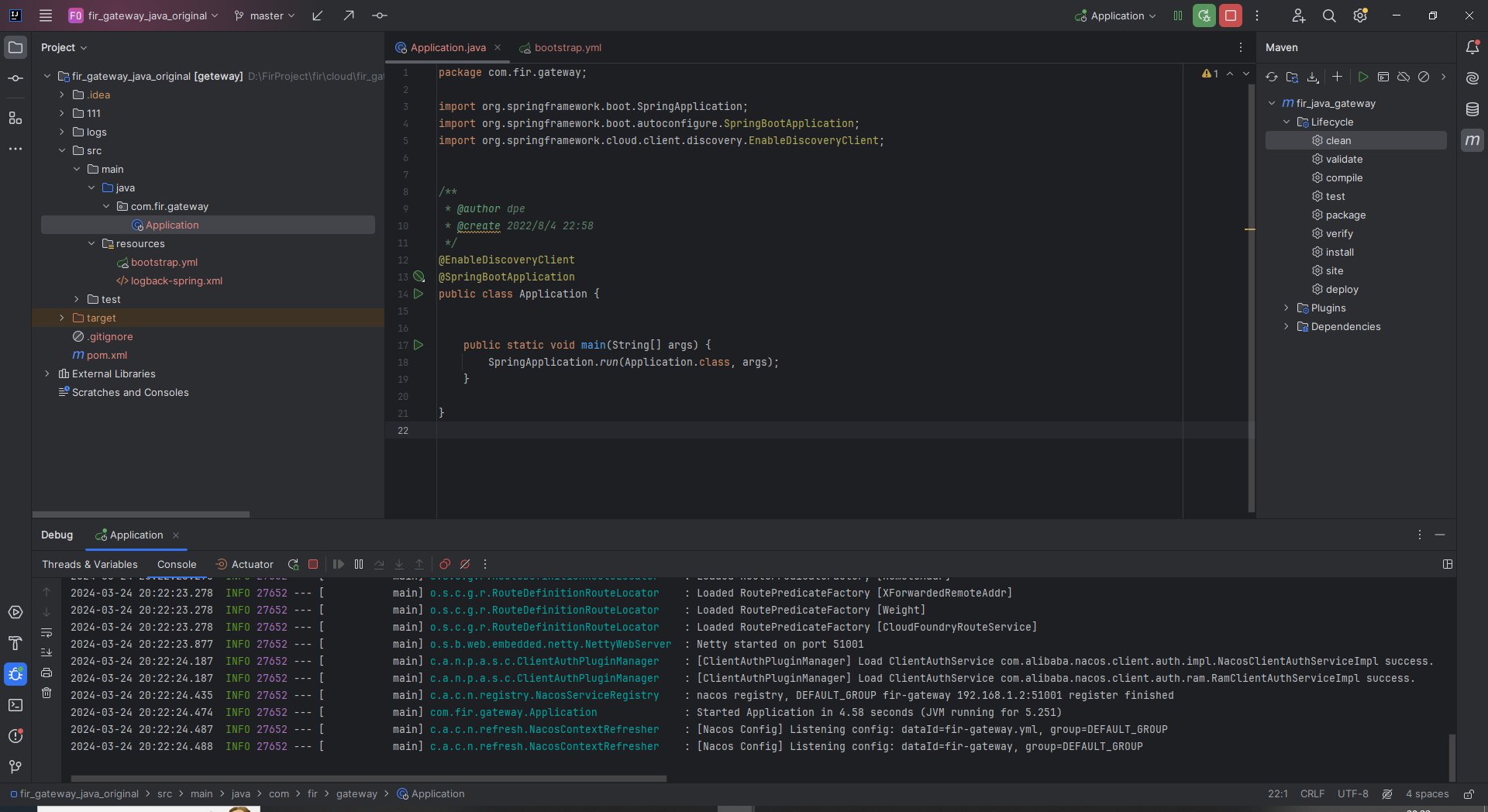Click the CRLF line separator widget
The width and height of the screenshot is (1488, 812).
click(1312, 793)
